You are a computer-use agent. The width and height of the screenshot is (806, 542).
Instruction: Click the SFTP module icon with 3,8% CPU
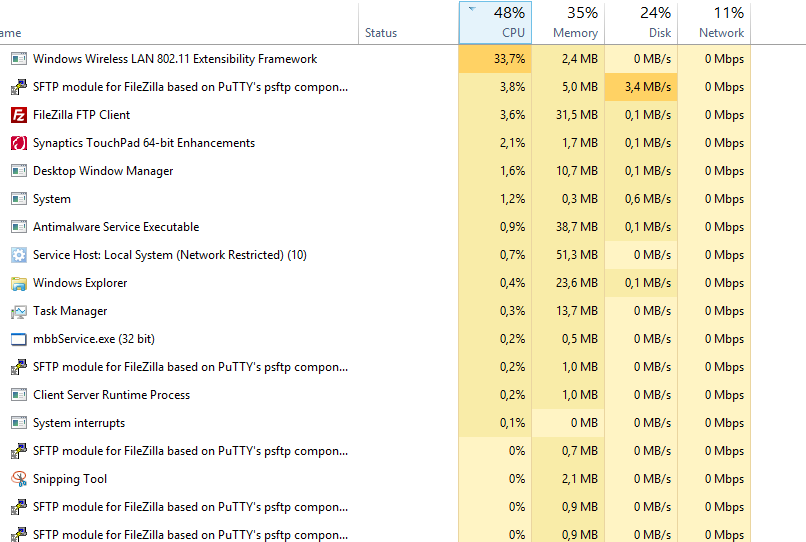[19, 87]
